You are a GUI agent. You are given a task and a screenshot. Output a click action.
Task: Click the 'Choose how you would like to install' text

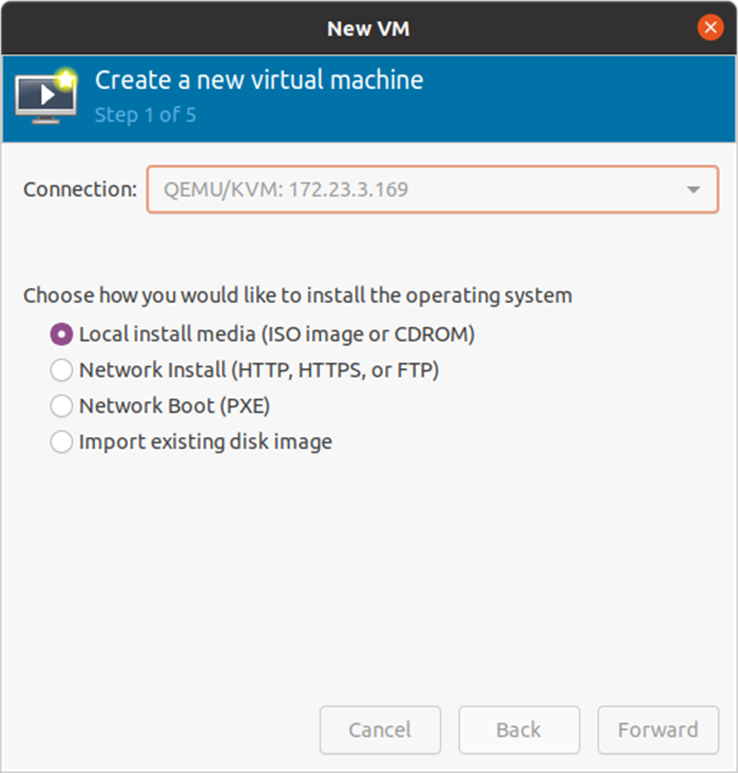298,295
